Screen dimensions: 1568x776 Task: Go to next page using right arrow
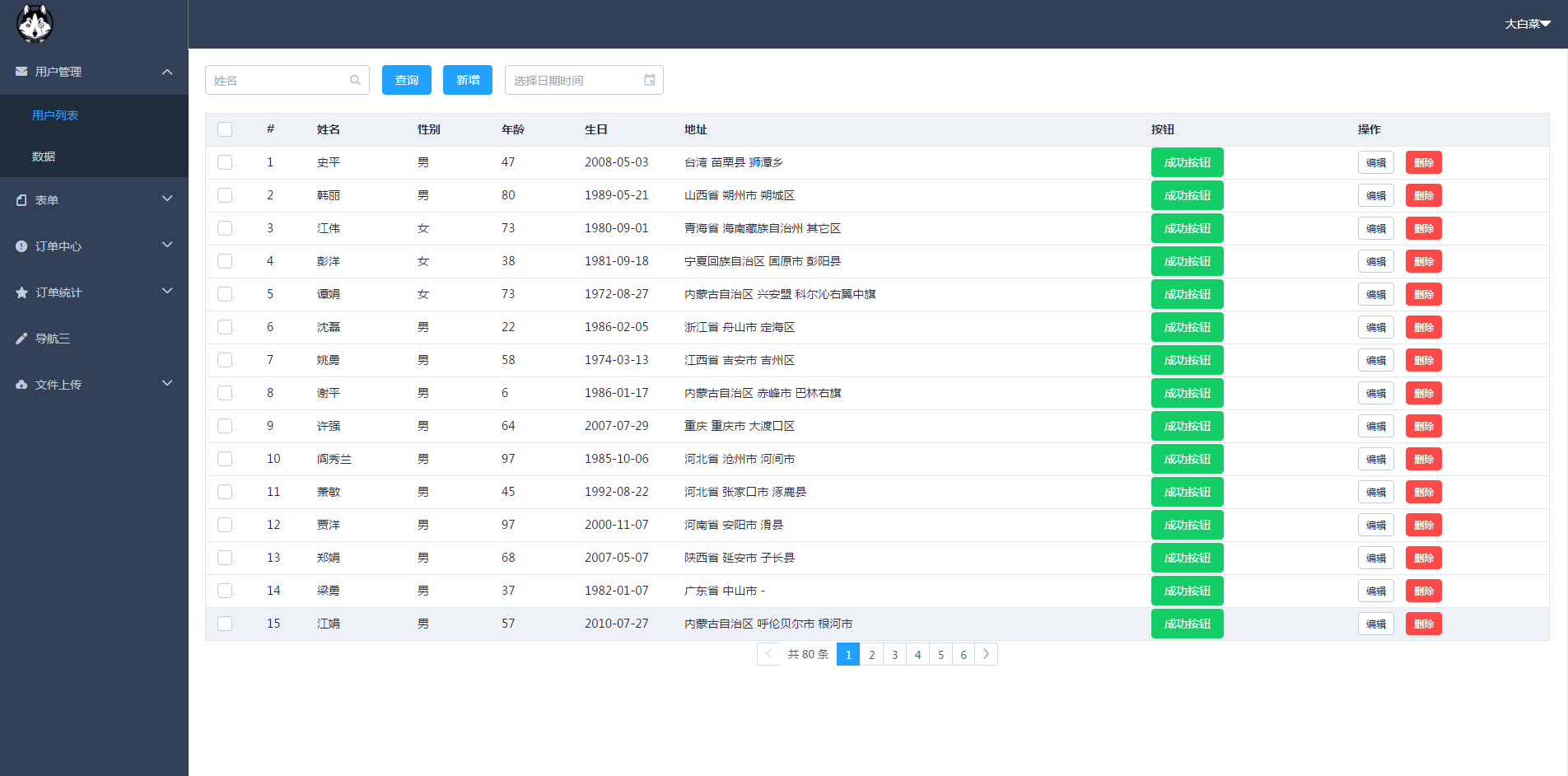pos(986,654)
